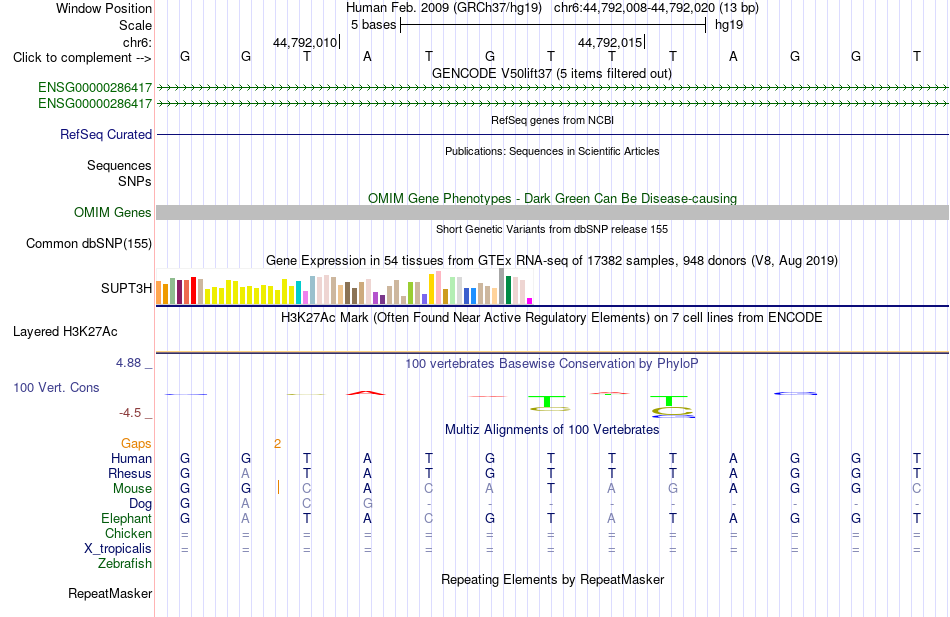The image size is (950, 617).
Task: Click the hg19 text beside the scale bar
Action: tap(729, 25)
